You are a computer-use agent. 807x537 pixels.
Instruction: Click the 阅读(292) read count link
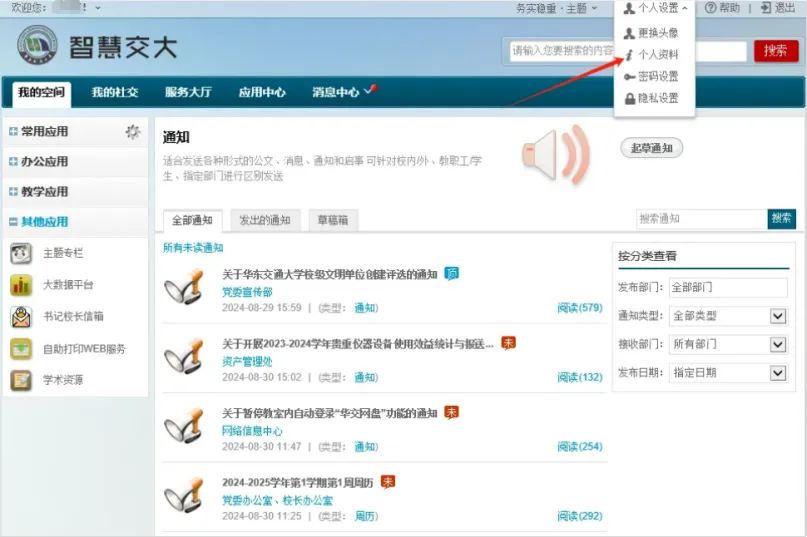[x=580, y=516]
